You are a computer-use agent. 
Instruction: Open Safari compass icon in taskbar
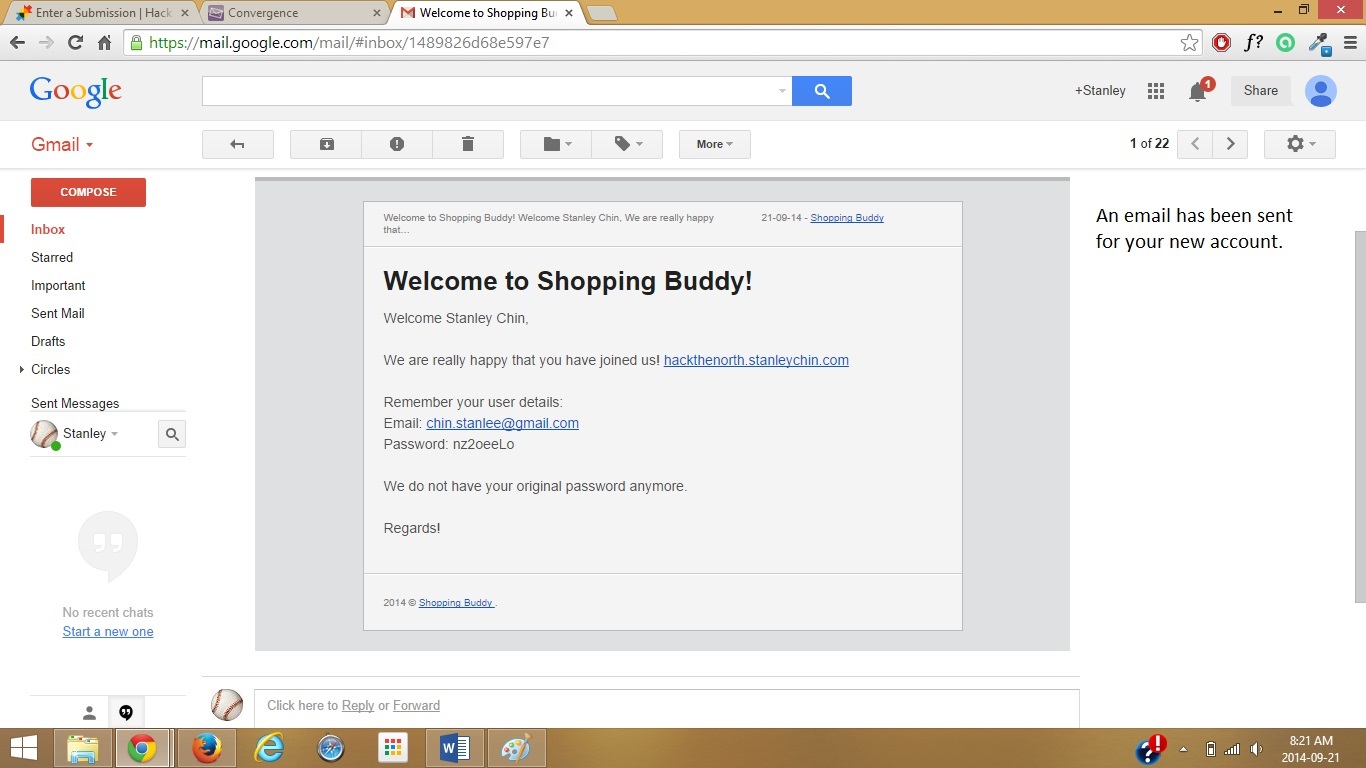[331, 748]
